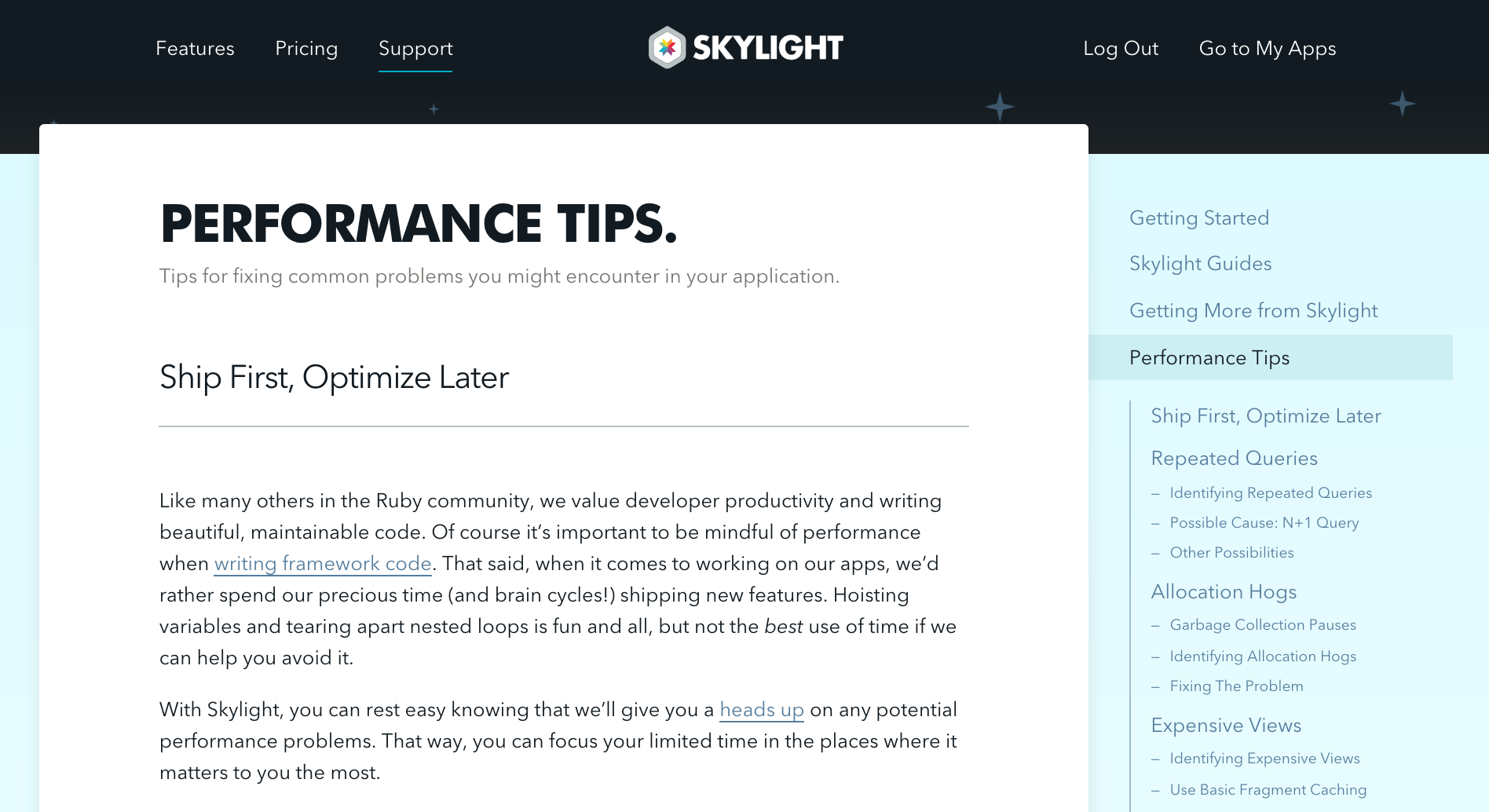This screenshot has height=812, width=1489.
Task: Open the Features page
Action: (x=195, y=48)
